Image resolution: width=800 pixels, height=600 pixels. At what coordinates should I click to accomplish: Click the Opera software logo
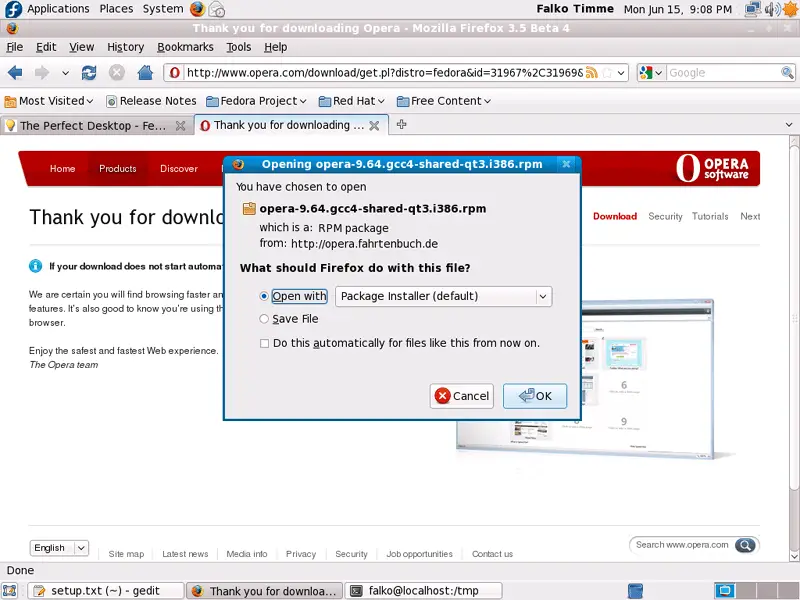click(x=712, y=168)
